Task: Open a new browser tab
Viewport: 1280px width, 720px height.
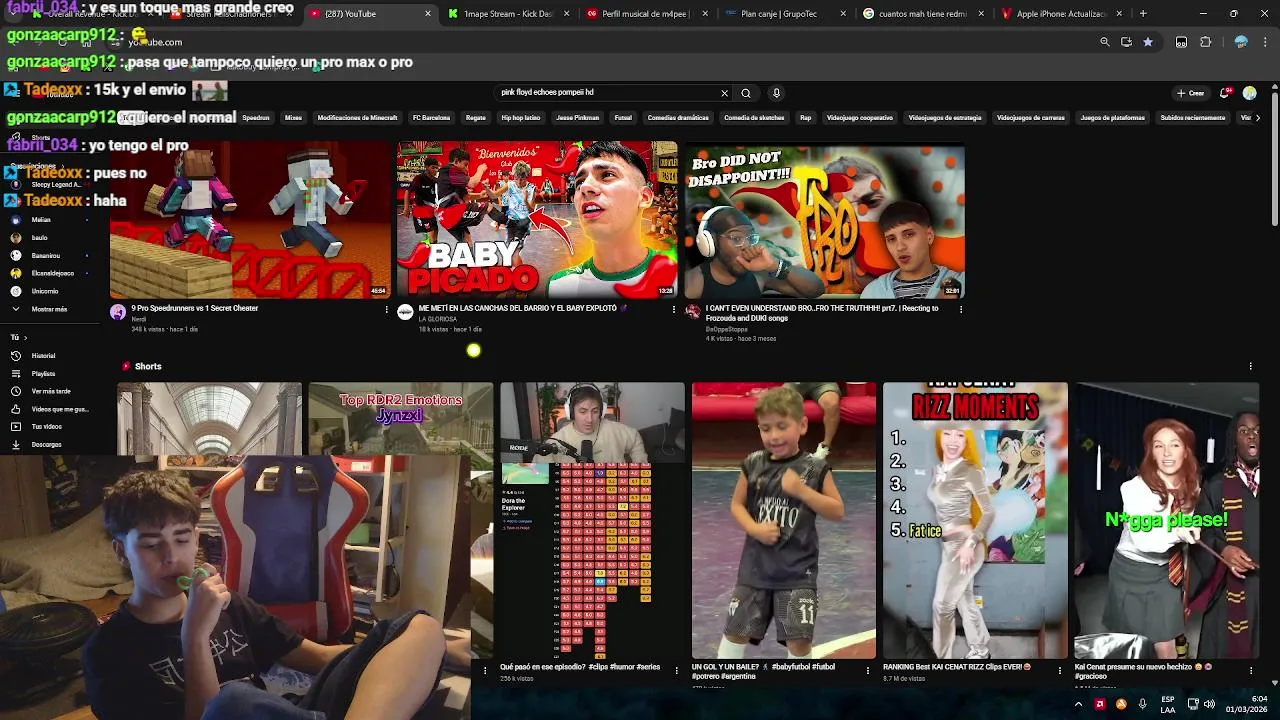Action: tap(1143, 14)
